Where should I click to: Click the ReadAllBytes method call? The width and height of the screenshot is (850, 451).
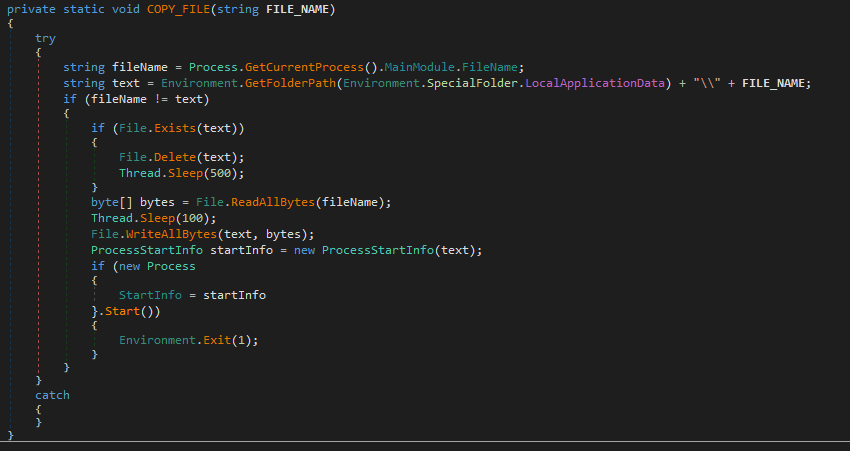273,202
